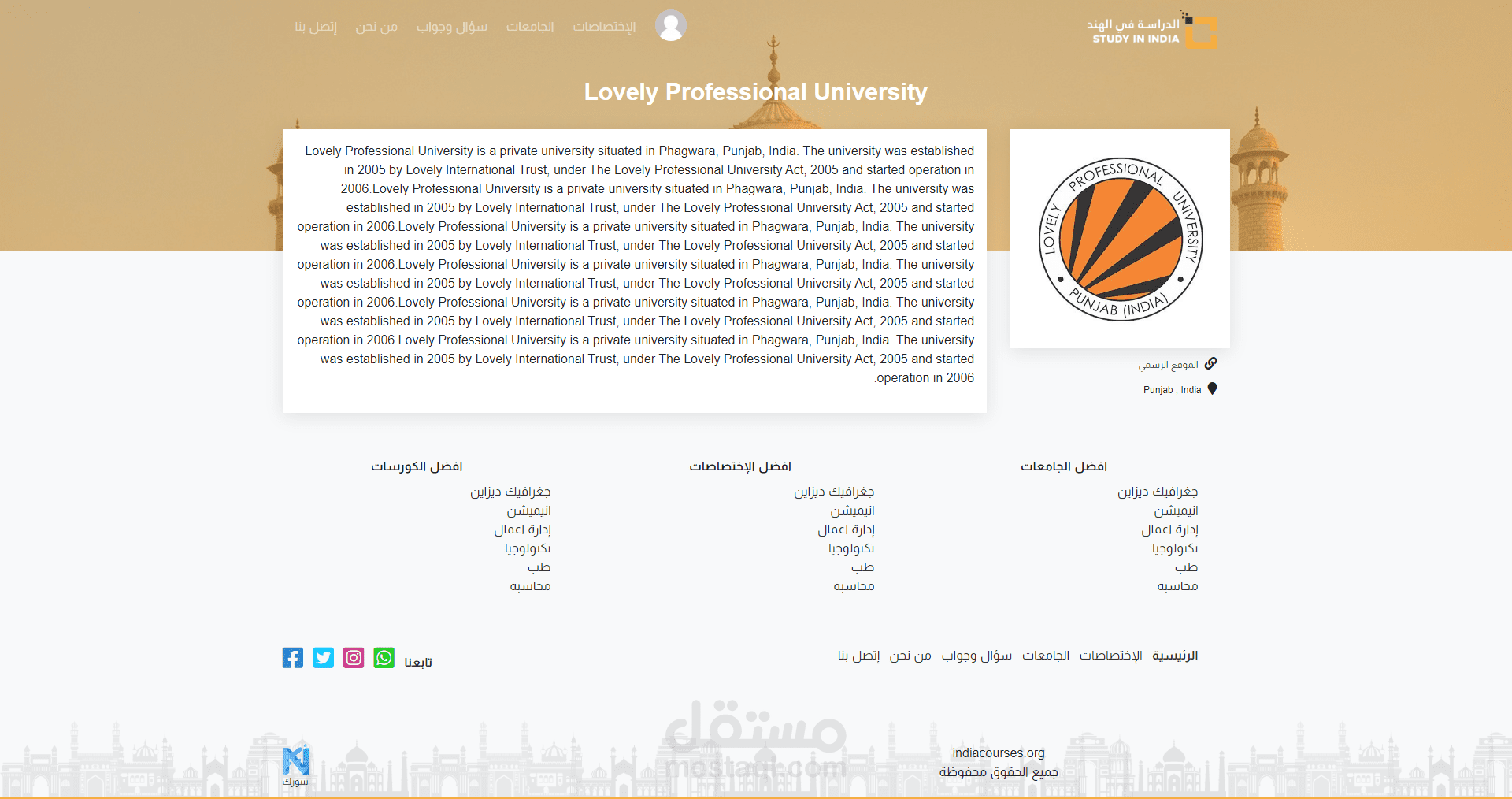Go to الرئيسية in the footer menu
The image size is (1512, 799).
[1175, 656]
